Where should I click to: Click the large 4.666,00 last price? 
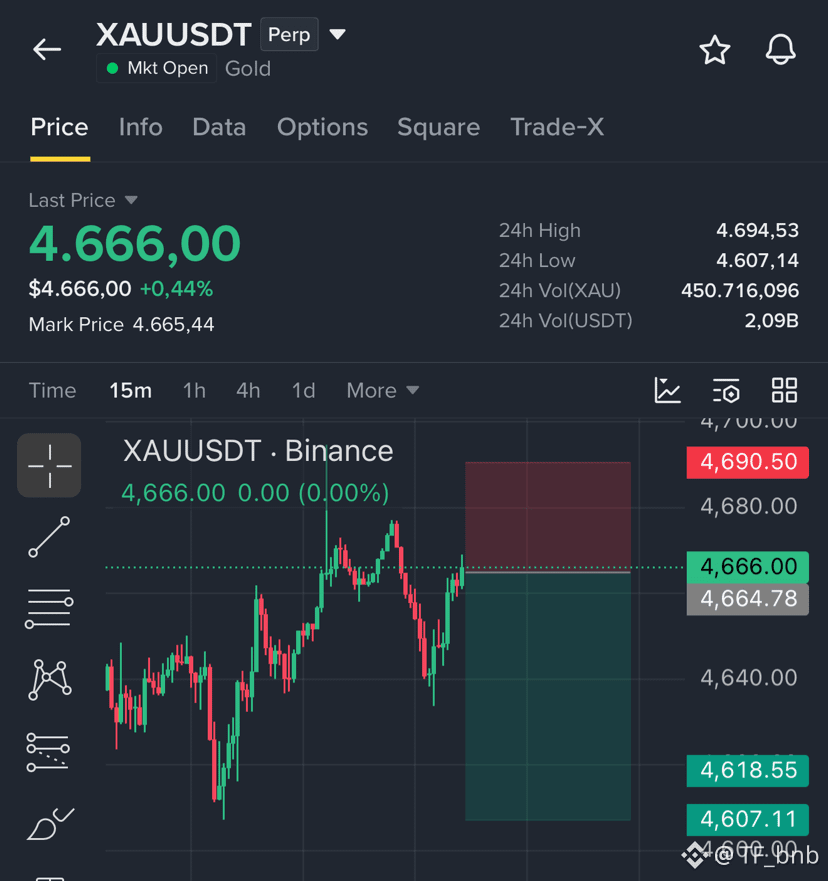coord(135,244)
